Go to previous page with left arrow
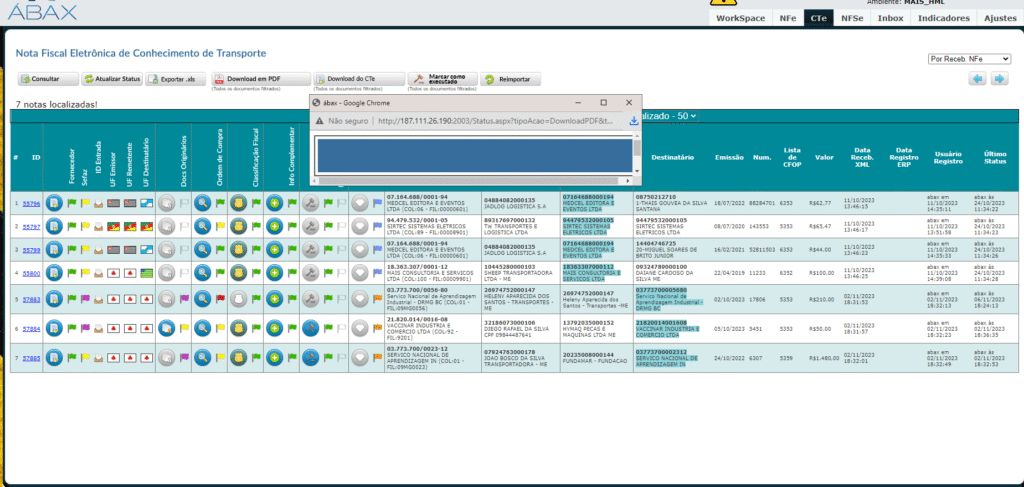 pyautogui.click(x=977, y=79)
